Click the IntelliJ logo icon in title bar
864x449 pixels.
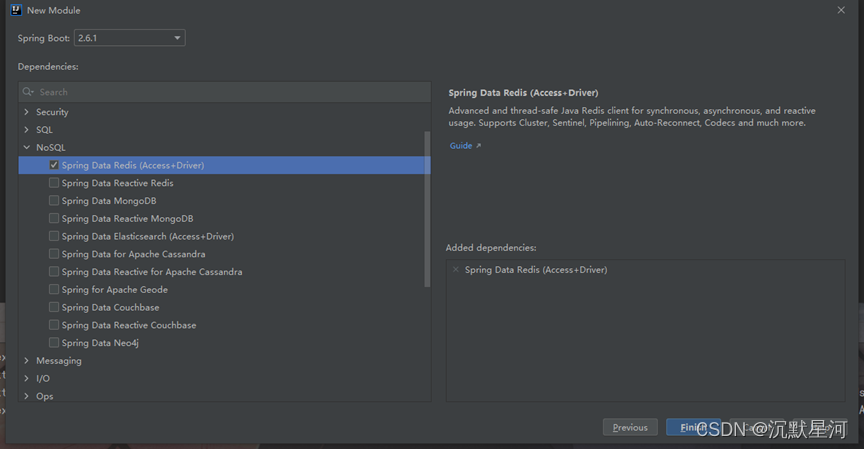click(16, 10)
